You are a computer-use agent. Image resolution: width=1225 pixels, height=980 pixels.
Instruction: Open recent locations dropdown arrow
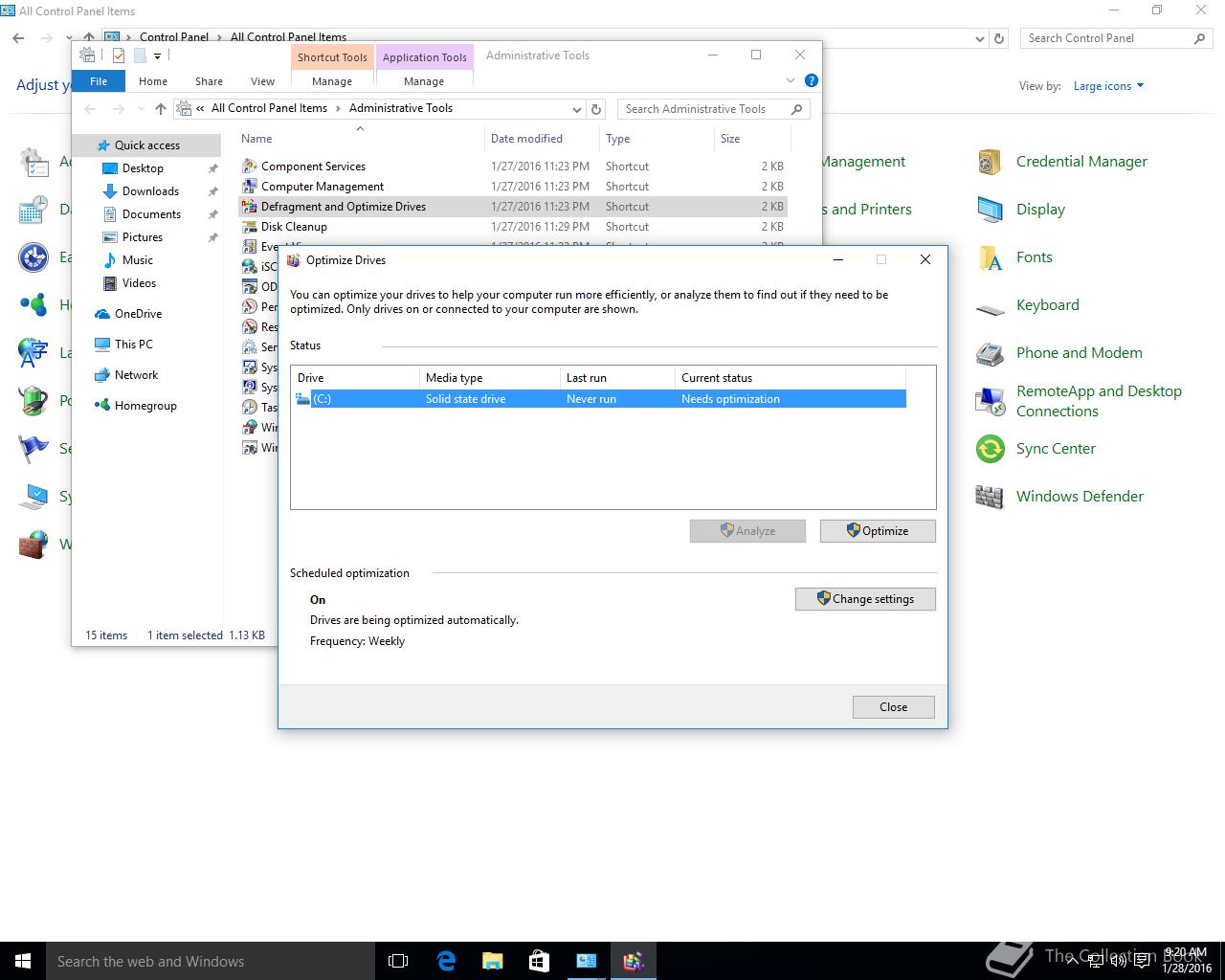click(141, 109)
